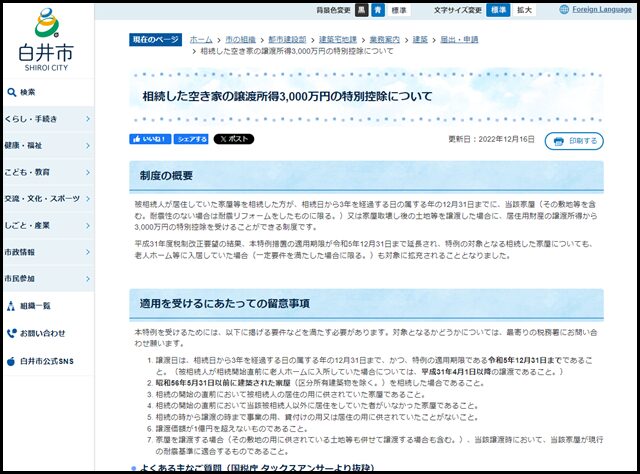640x474 pixels.
Task: Open the 組織一覧 link
Action: [36, 306]
